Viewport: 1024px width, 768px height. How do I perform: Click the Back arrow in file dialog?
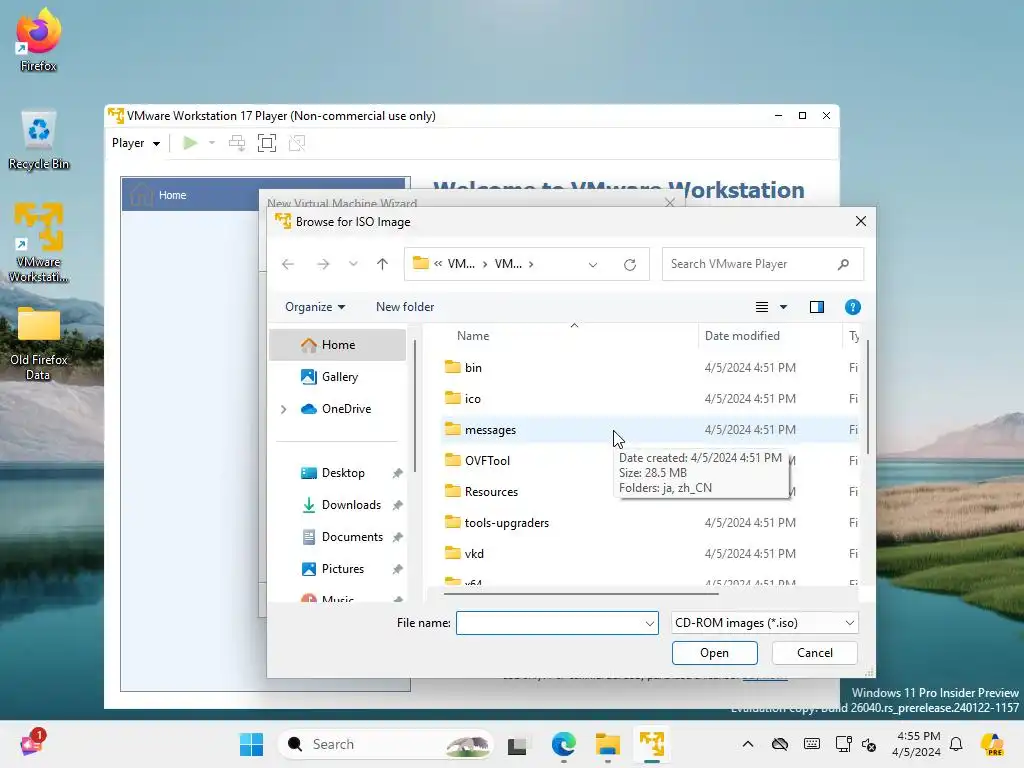288,264
